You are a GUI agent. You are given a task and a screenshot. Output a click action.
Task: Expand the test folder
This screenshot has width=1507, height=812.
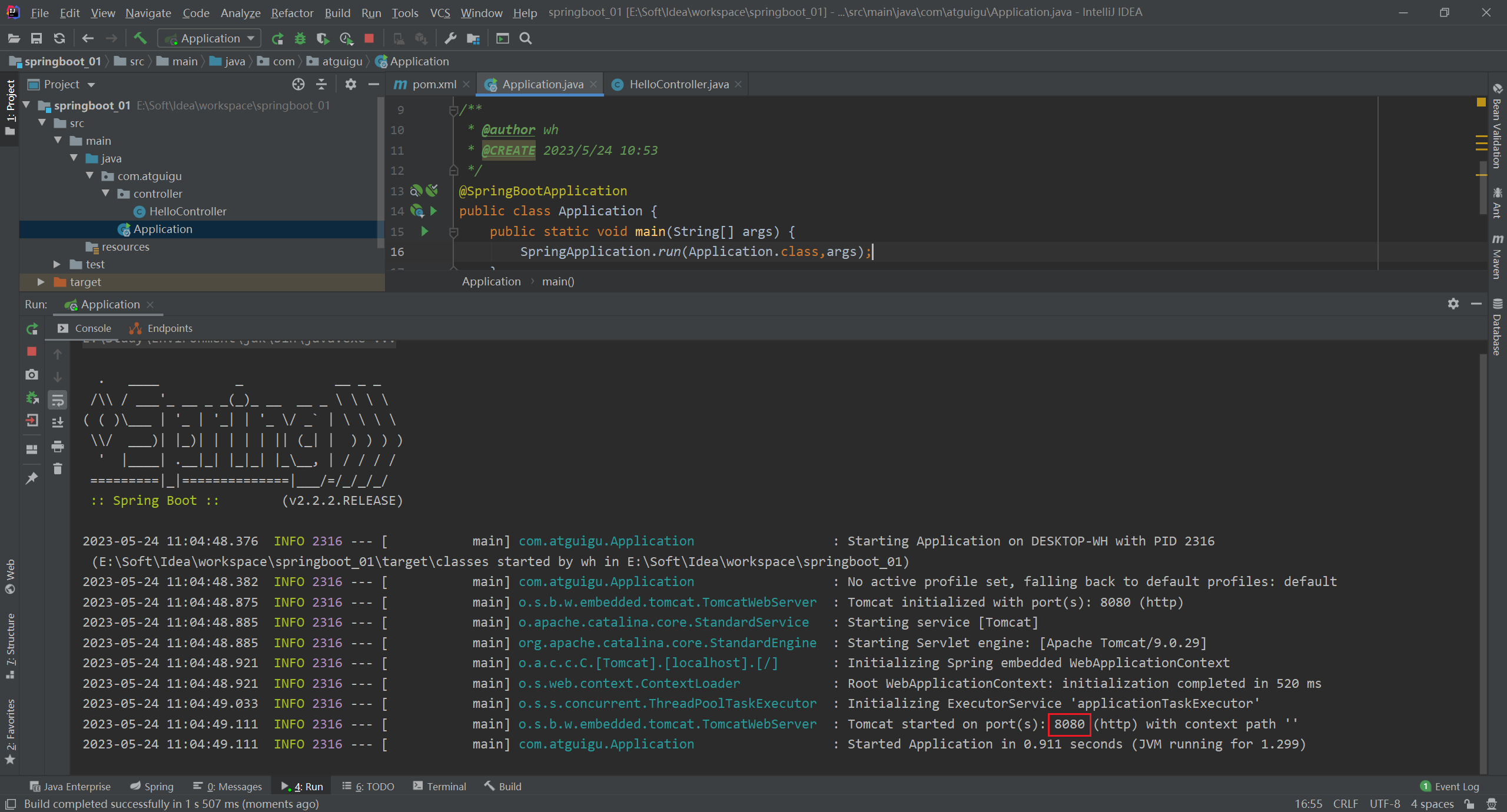(x=57, y=264)
